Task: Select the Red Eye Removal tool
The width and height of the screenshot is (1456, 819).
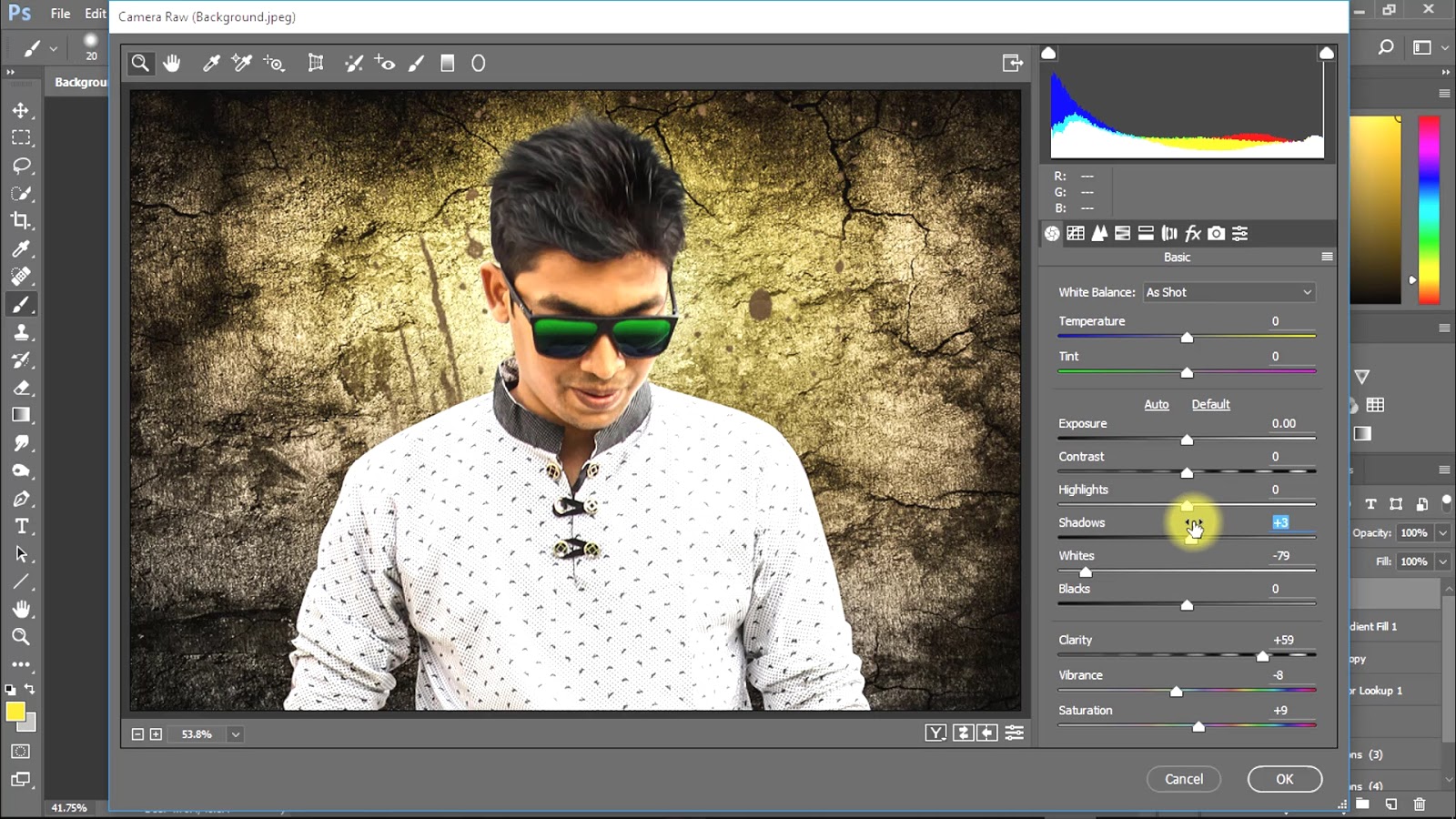Action: click(385, 63)
